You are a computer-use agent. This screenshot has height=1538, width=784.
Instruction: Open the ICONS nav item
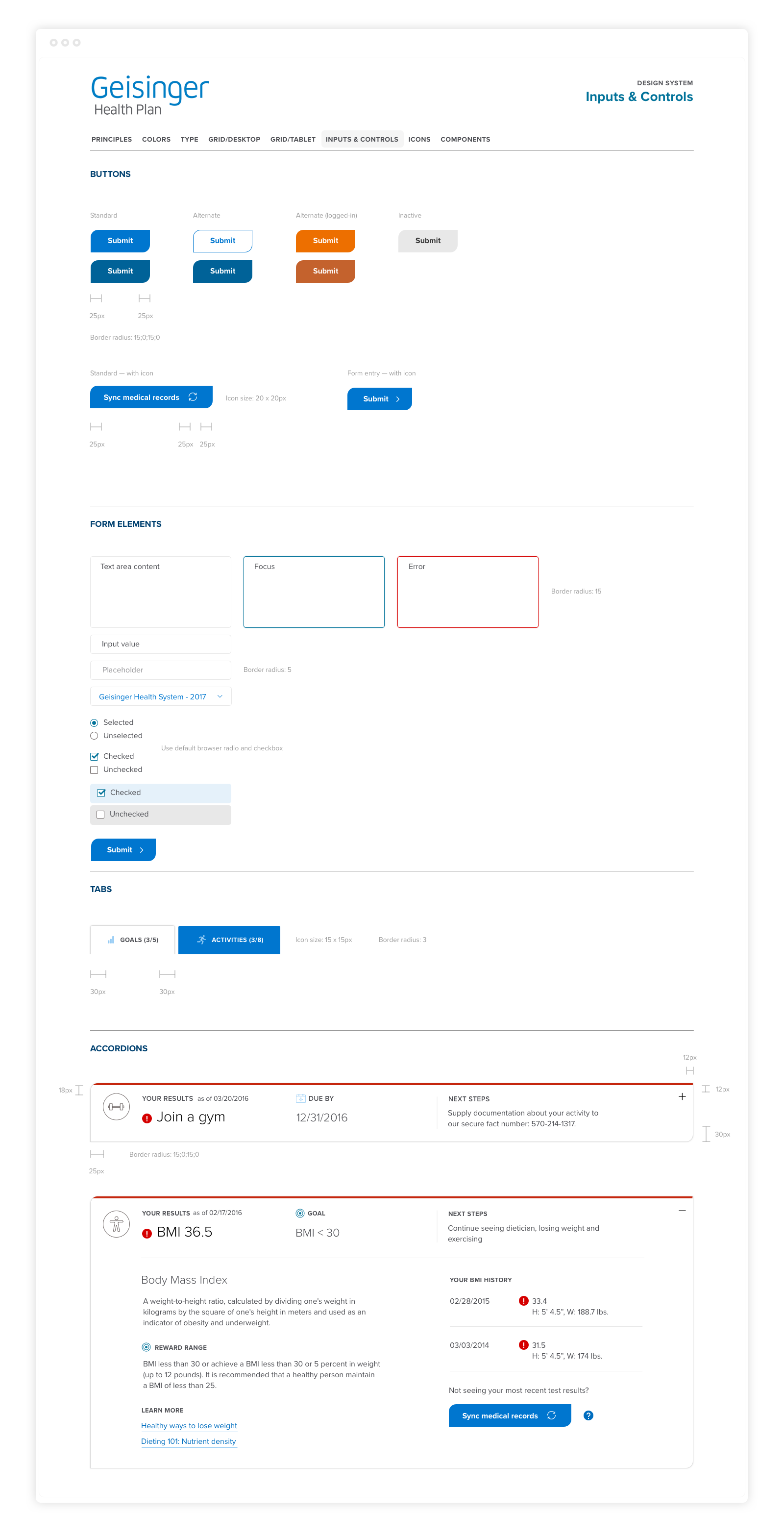click(419, 139)
